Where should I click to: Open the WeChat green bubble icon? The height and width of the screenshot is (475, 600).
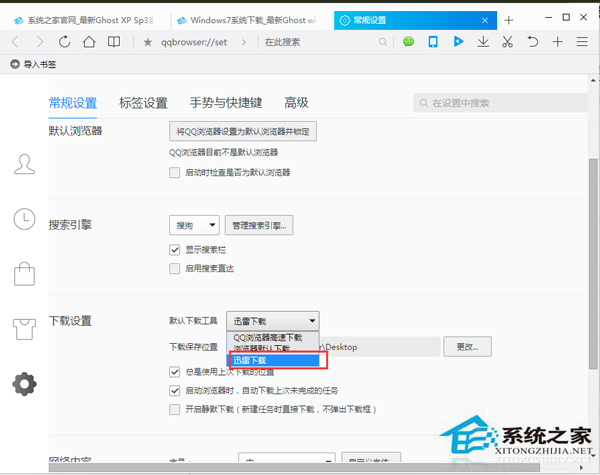[408, 41]
